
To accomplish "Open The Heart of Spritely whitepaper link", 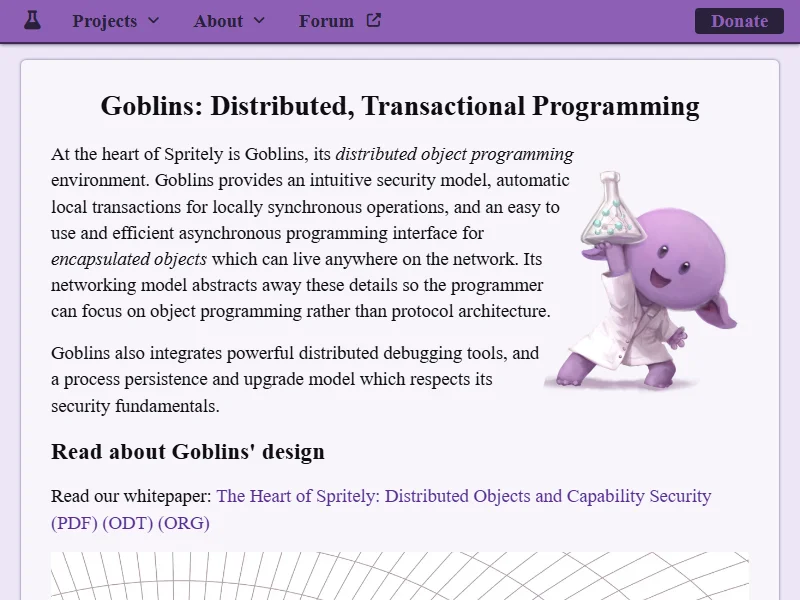I will coord(463,496).
